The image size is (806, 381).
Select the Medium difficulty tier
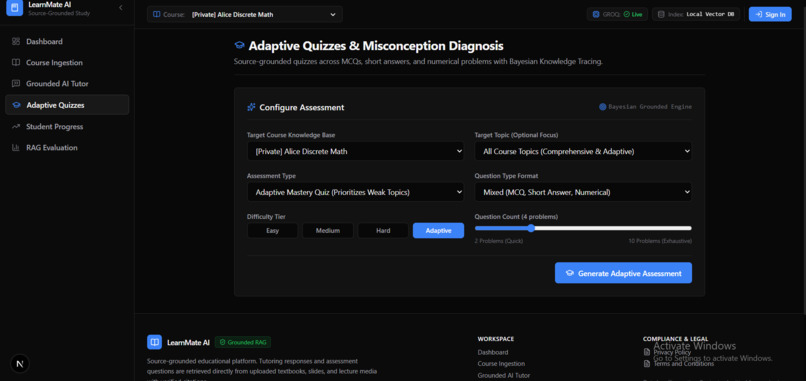tap(327, 230)
